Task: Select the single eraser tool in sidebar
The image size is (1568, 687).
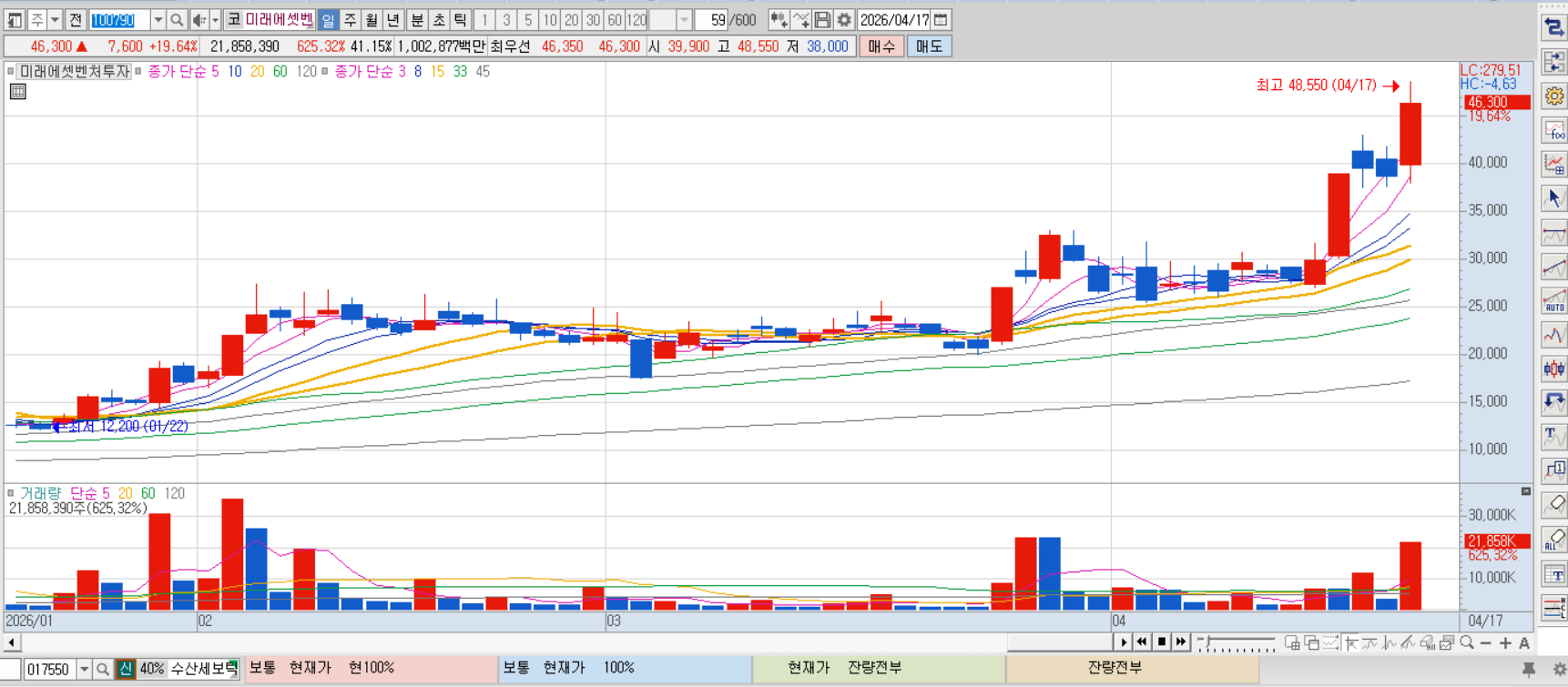Action: [x=1553, y=504]
